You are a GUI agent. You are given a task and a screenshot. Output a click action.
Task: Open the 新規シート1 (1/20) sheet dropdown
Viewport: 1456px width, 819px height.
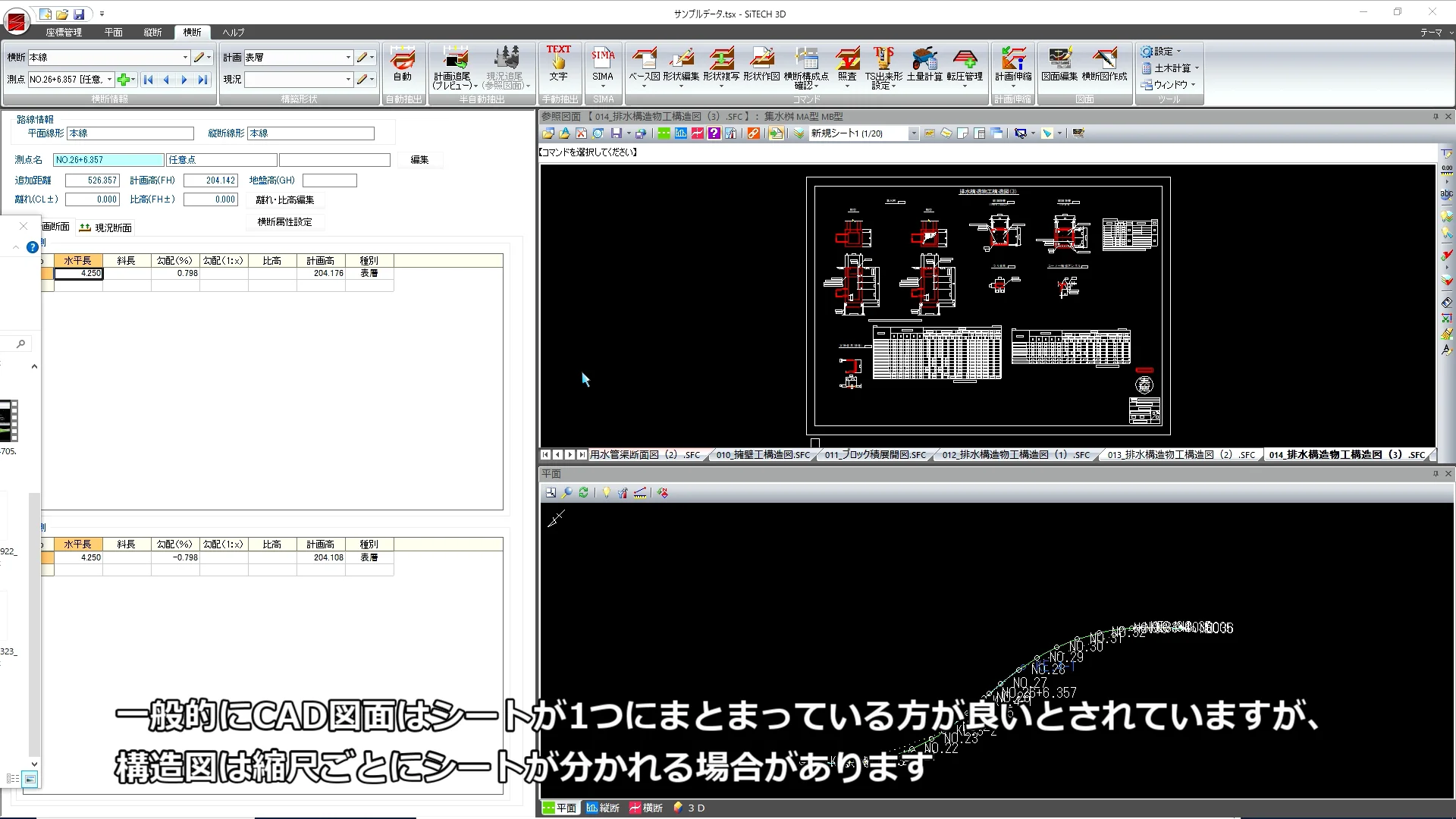click(x=913, y=133)
